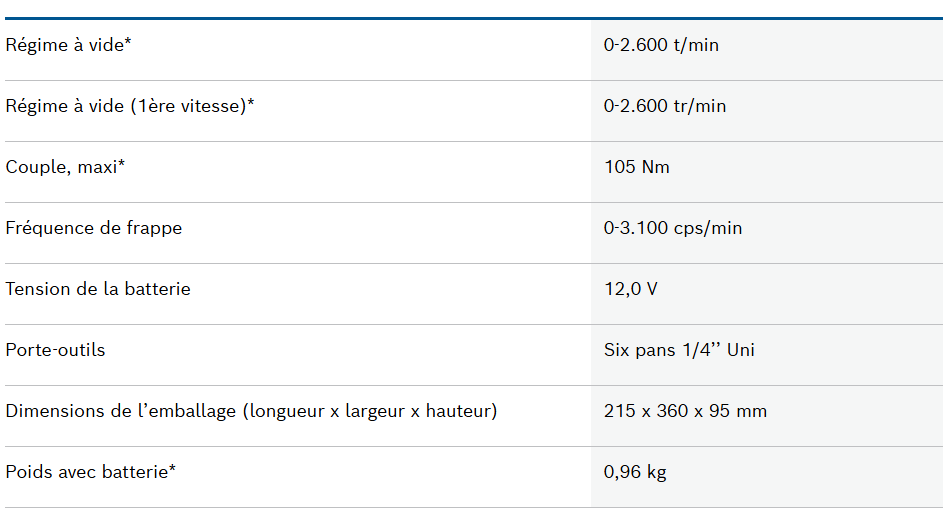The height and width of the screenshot is (515, 952).
Task: Select the '0-2.600 t/min' value
Action: (x=661, y=45)
